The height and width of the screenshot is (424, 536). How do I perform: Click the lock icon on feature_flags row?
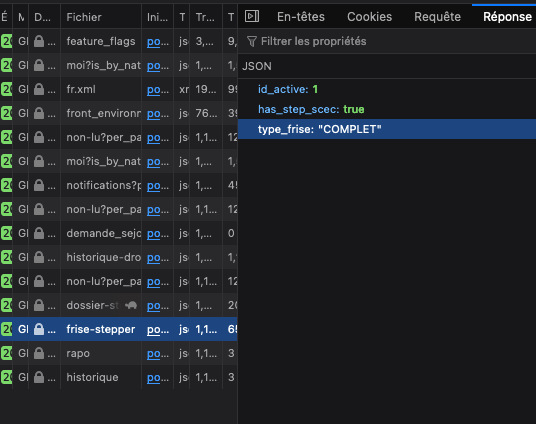pos(39,41)
